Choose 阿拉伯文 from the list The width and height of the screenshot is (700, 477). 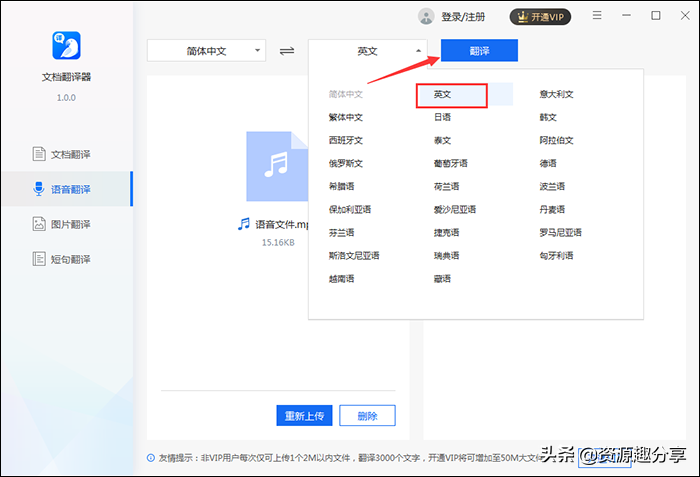(556, 140)
